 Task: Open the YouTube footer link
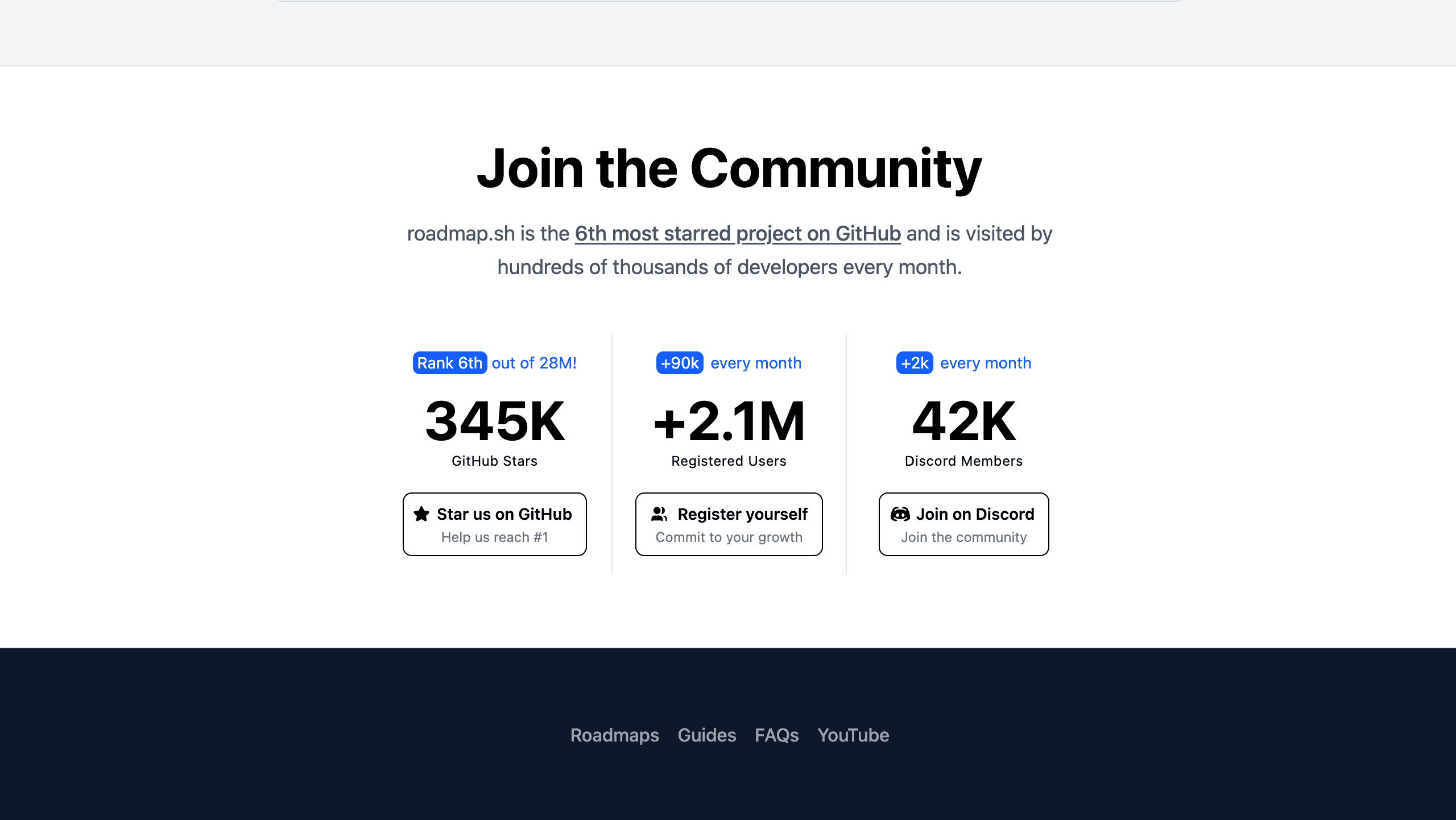coord(853,735)
